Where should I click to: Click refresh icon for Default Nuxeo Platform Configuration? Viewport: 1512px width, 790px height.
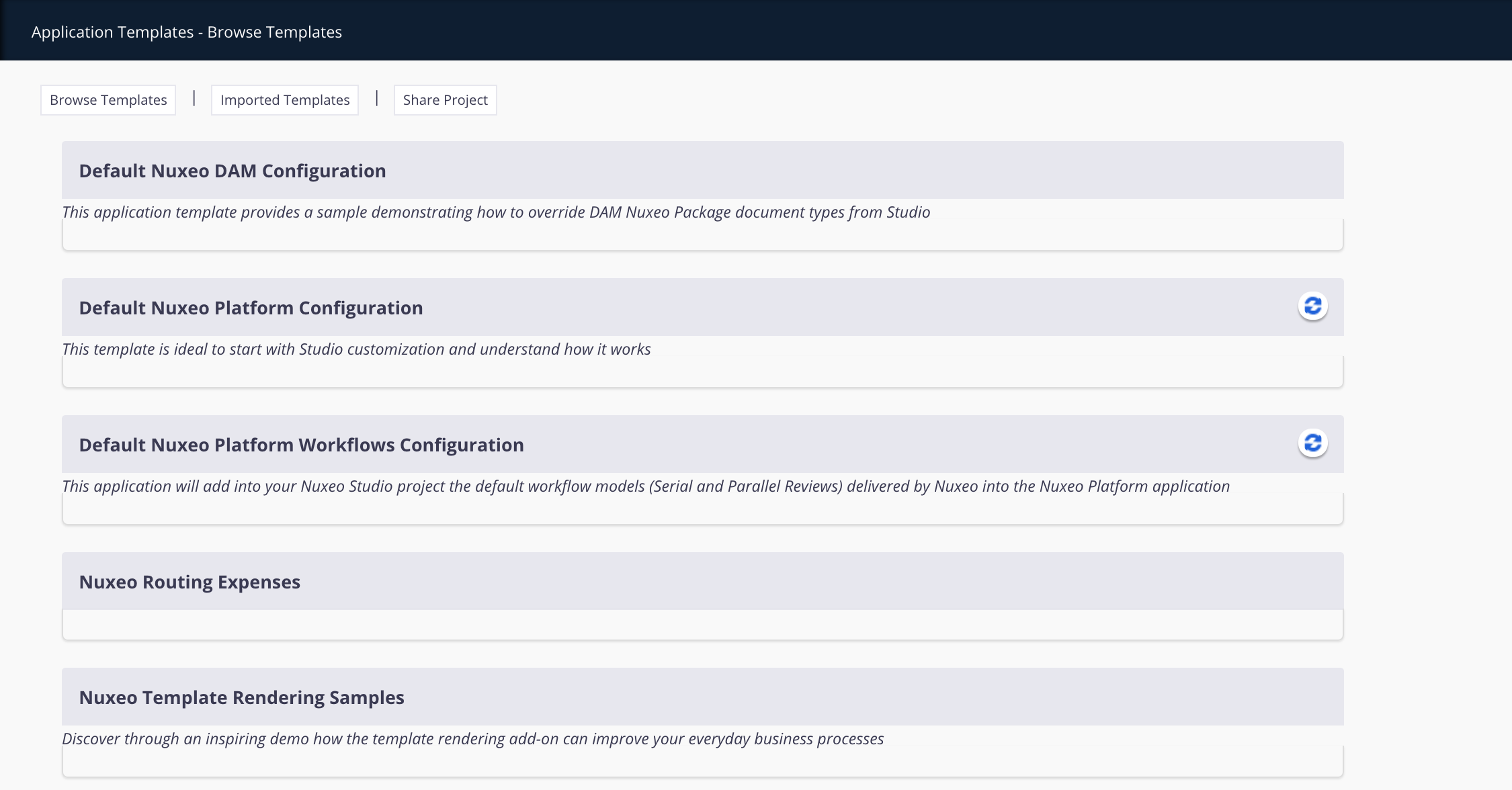[1312, 306]
